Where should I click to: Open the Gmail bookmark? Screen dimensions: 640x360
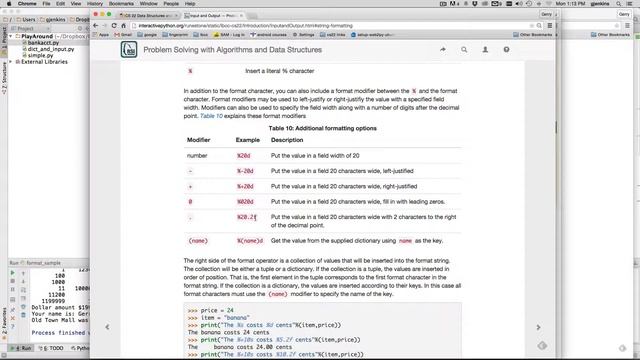[124, 35]
